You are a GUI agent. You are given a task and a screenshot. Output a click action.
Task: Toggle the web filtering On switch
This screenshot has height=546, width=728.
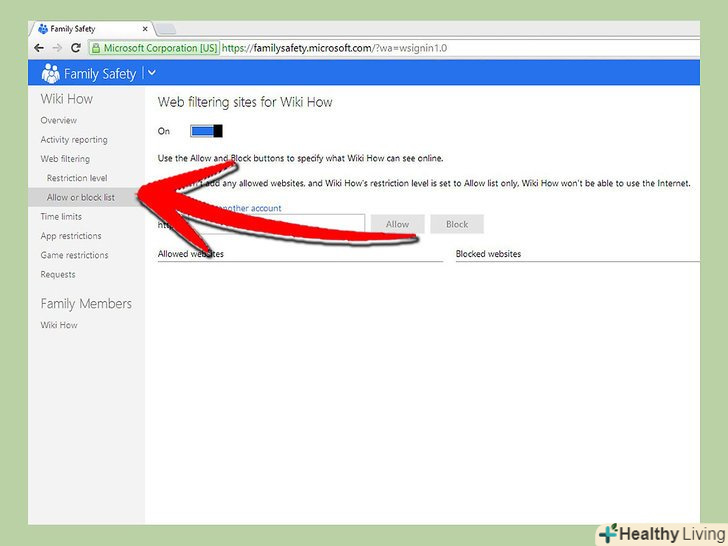[206, 131]
